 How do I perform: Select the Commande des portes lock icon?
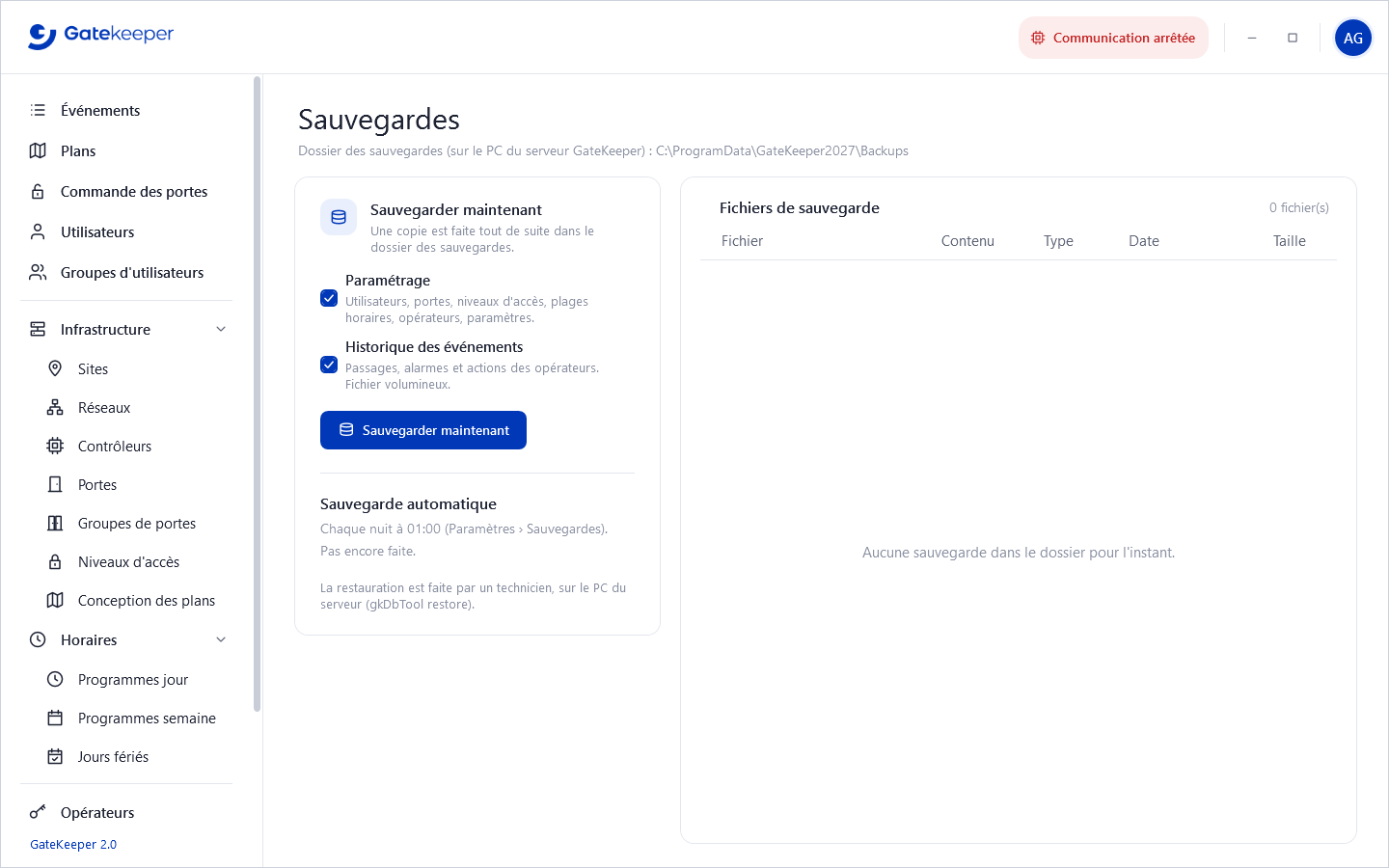pyautogui.click(x=38, y=191)
